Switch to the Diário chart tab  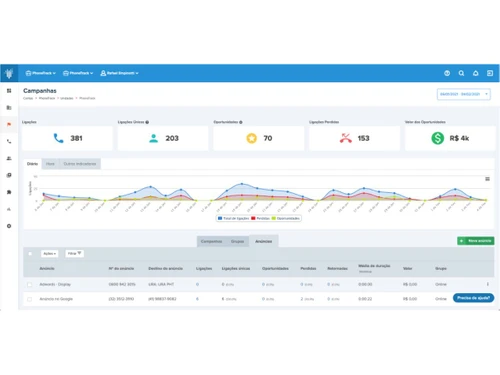pos(32,164)
